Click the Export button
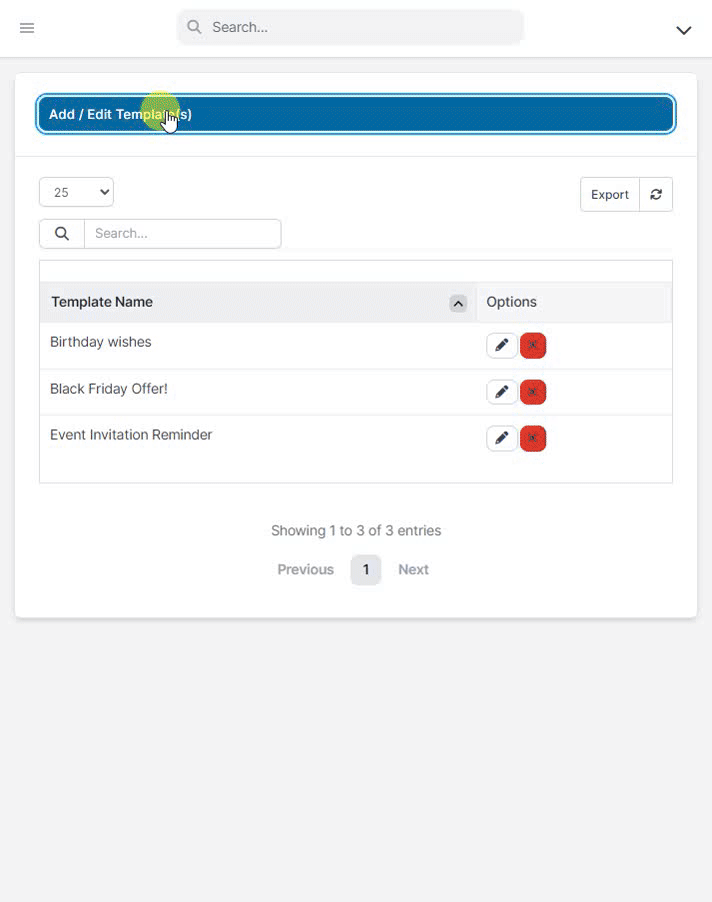The image size is (712, 902). click(x=609, y=195)
